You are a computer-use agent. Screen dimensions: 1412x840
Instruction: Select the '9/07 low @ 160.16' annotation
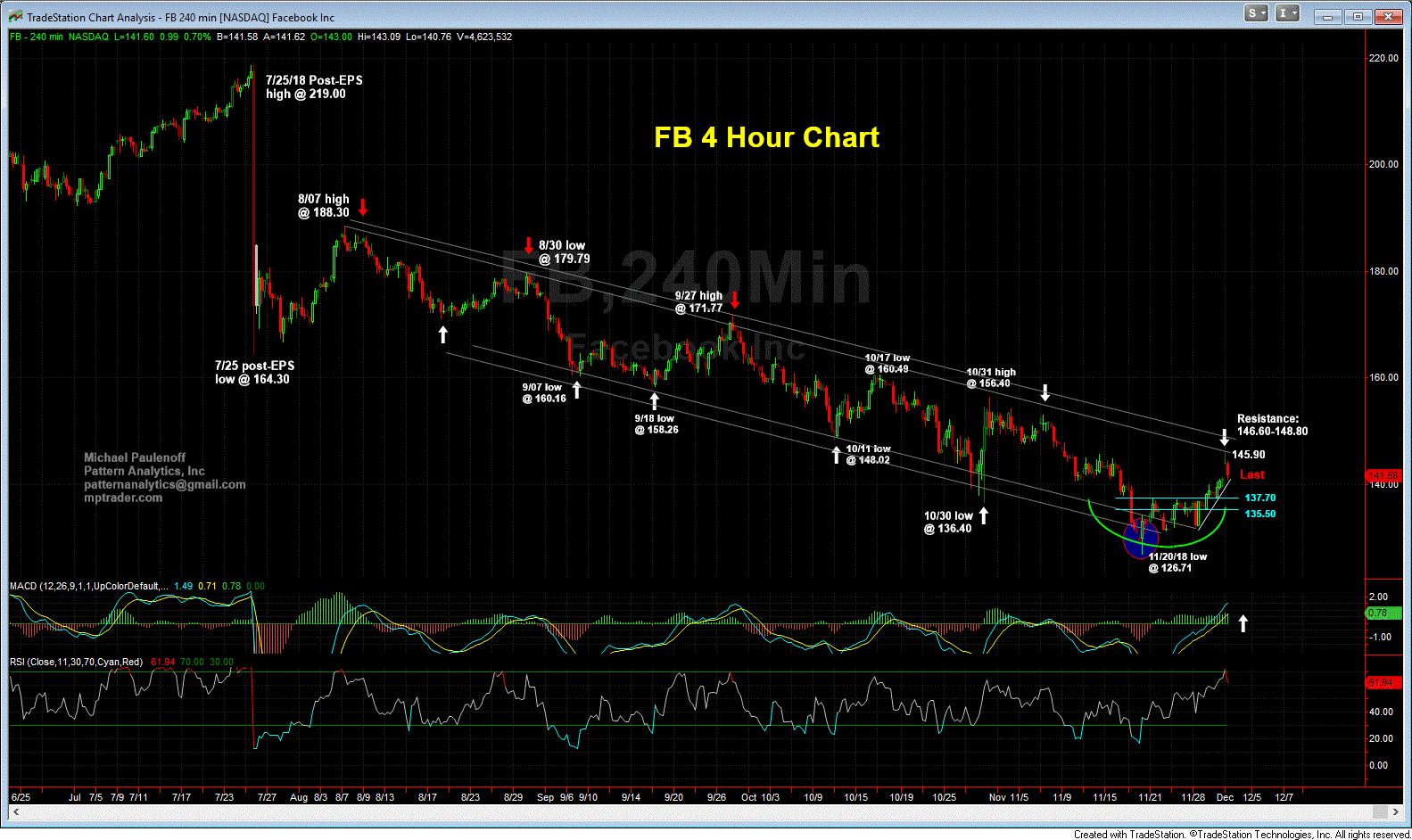coord(544,392)
